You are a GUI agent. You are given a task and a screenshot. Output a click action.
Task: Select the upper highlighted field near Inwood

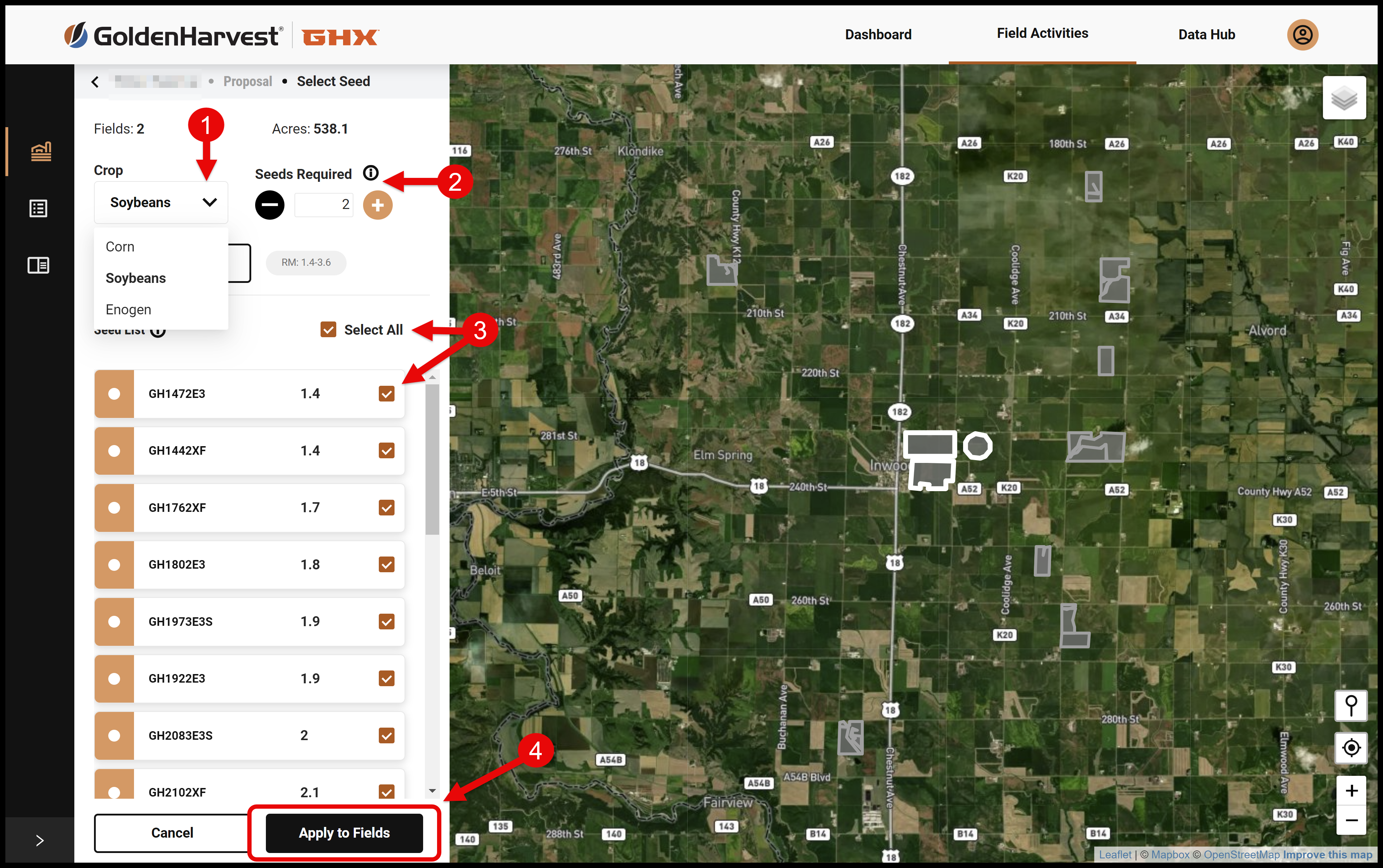coord(930,444)
